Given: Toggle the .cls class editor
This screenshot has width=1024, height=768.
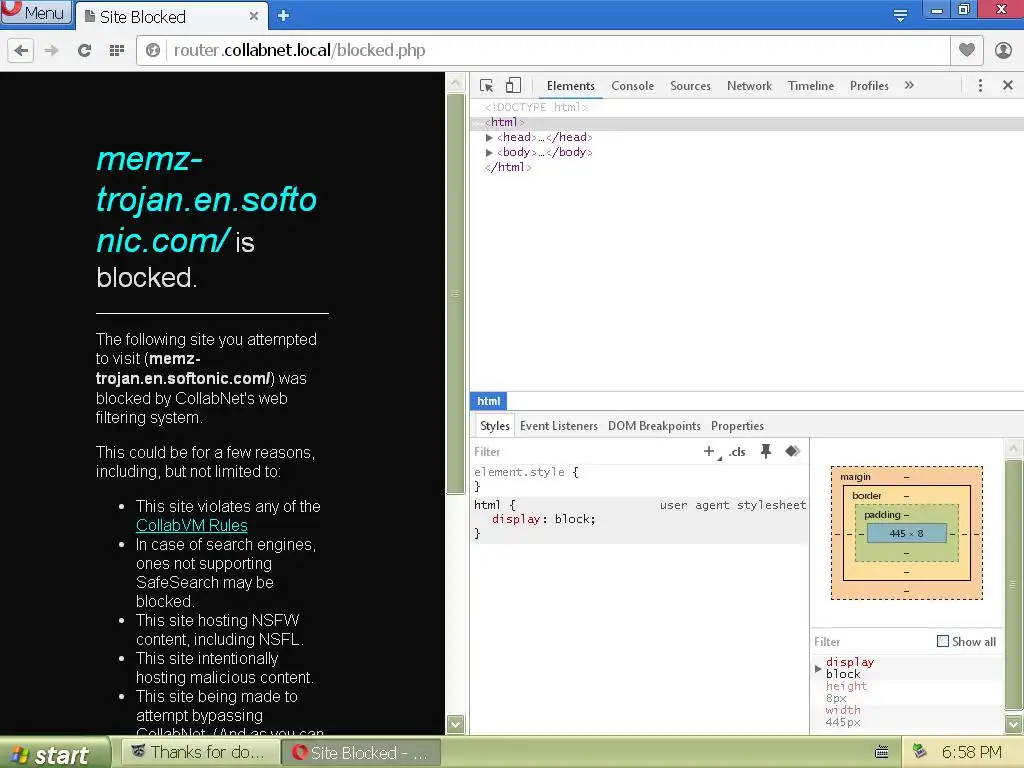Looking at the screenshot, I should (737, 452).
